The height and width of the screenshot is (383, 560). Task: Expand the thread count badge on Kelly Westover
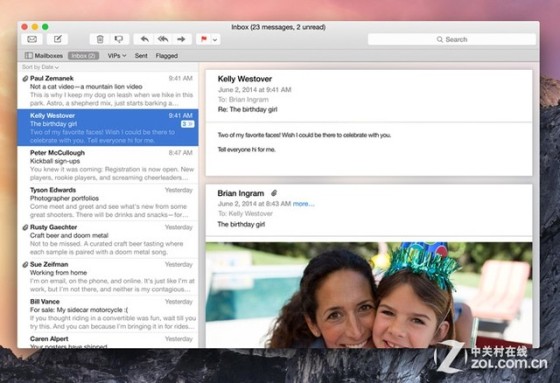click(x=188, y=124)
